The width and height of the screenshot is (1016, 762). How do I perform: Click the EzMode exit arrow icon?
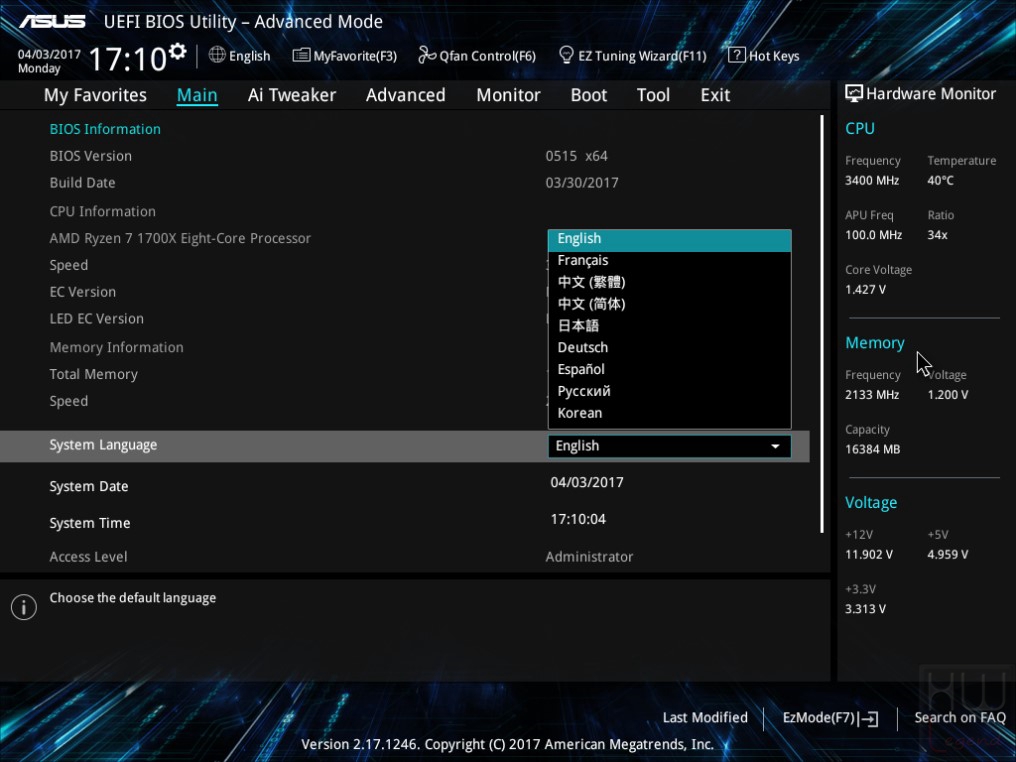870,719
